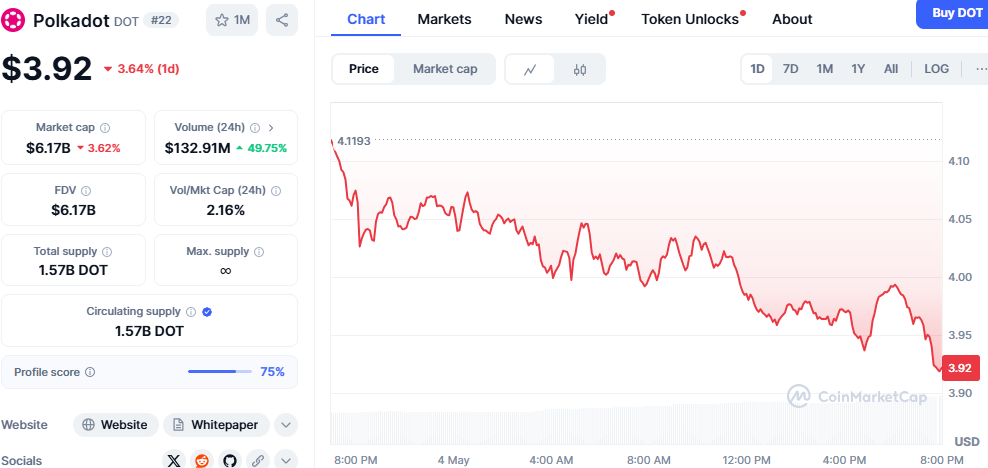Toggle the chart to Market cap
Screen dimensions: 988x468
click(x=445, y=69)
